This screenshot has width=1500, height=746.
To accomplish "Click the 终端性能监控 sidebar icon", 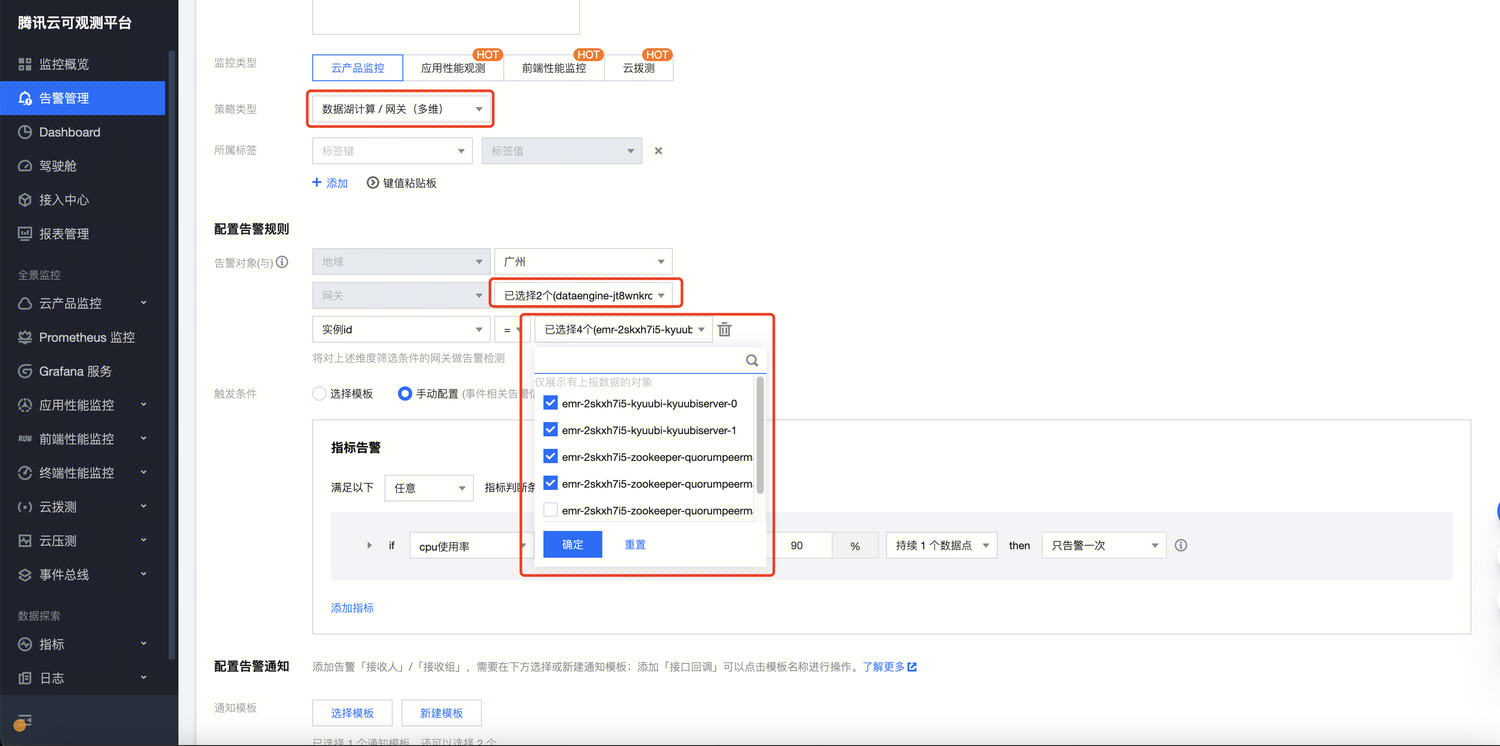I will 25,473.
